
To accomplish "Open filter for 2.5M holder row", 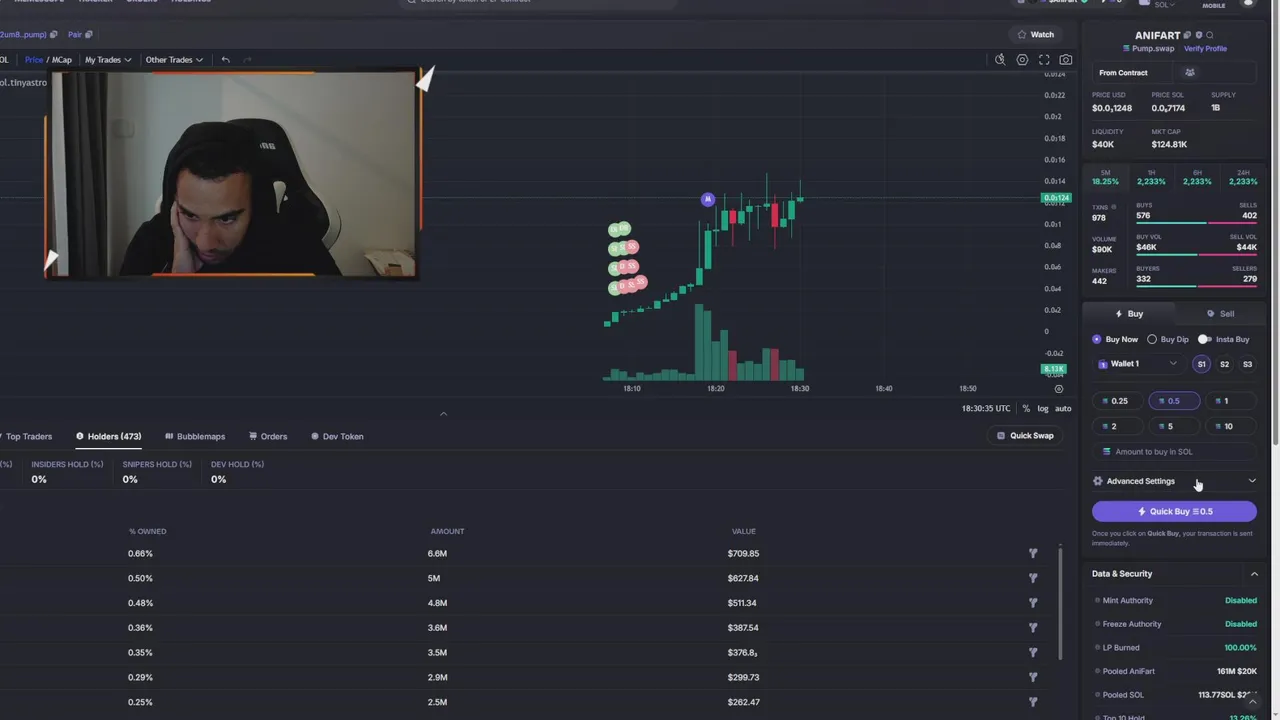I will (1033, 702).
